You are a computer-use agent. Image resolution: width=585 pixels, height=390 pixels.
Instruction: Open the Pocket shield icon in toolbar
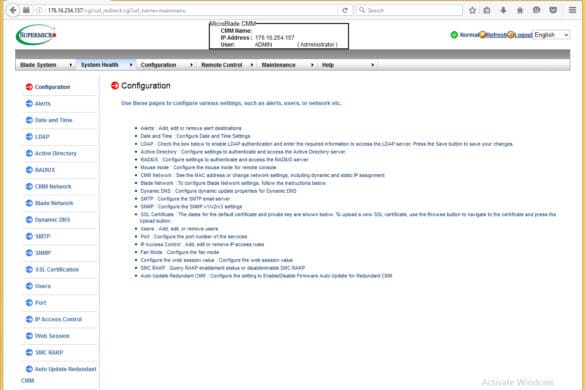tap(553, 10)
